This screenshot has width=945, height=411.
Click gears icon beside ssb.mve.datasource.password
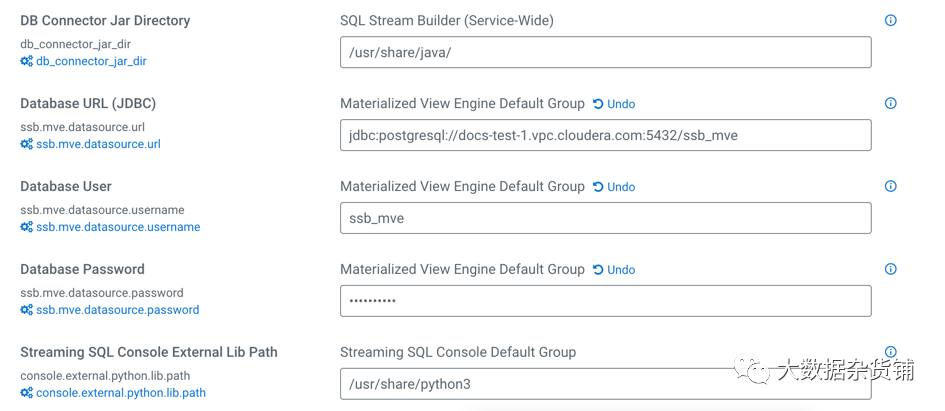pyautogui.click(x=27, y=310)
